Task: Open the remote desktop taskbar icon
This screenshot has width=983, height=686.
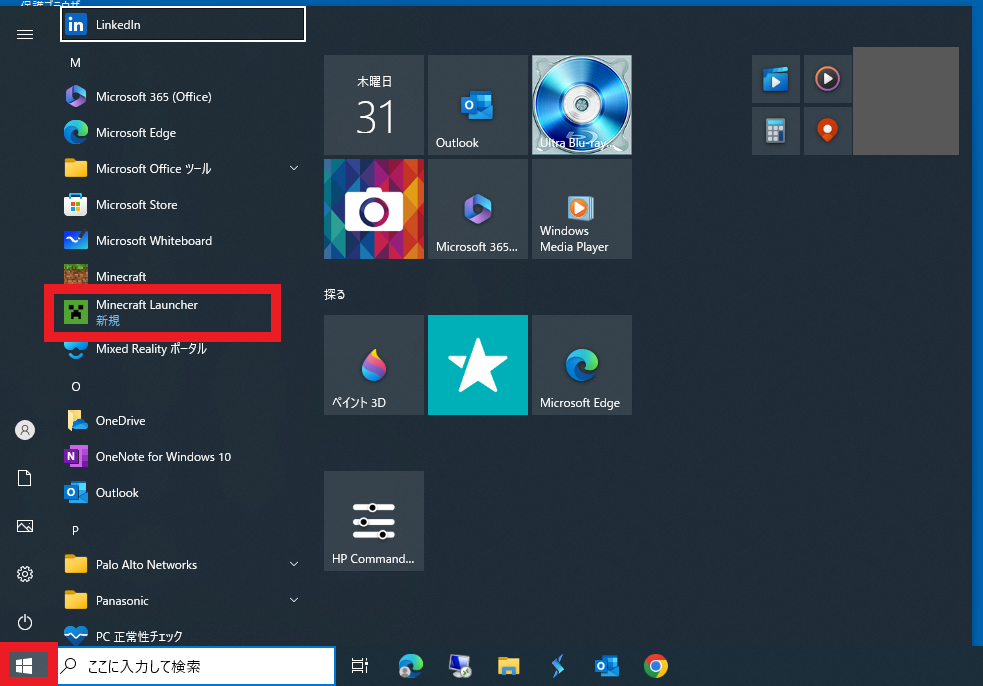Action: point(460,666)
